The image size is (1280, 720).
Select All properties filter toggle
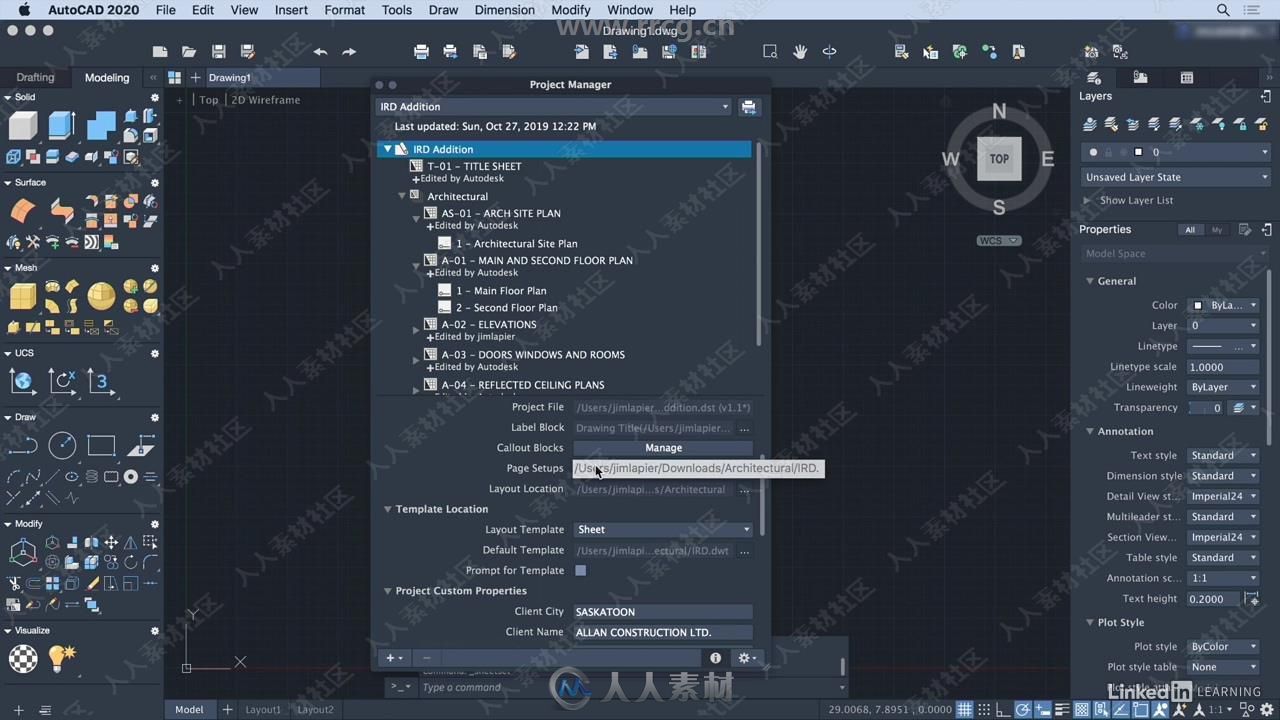(x=1190, y=230)
